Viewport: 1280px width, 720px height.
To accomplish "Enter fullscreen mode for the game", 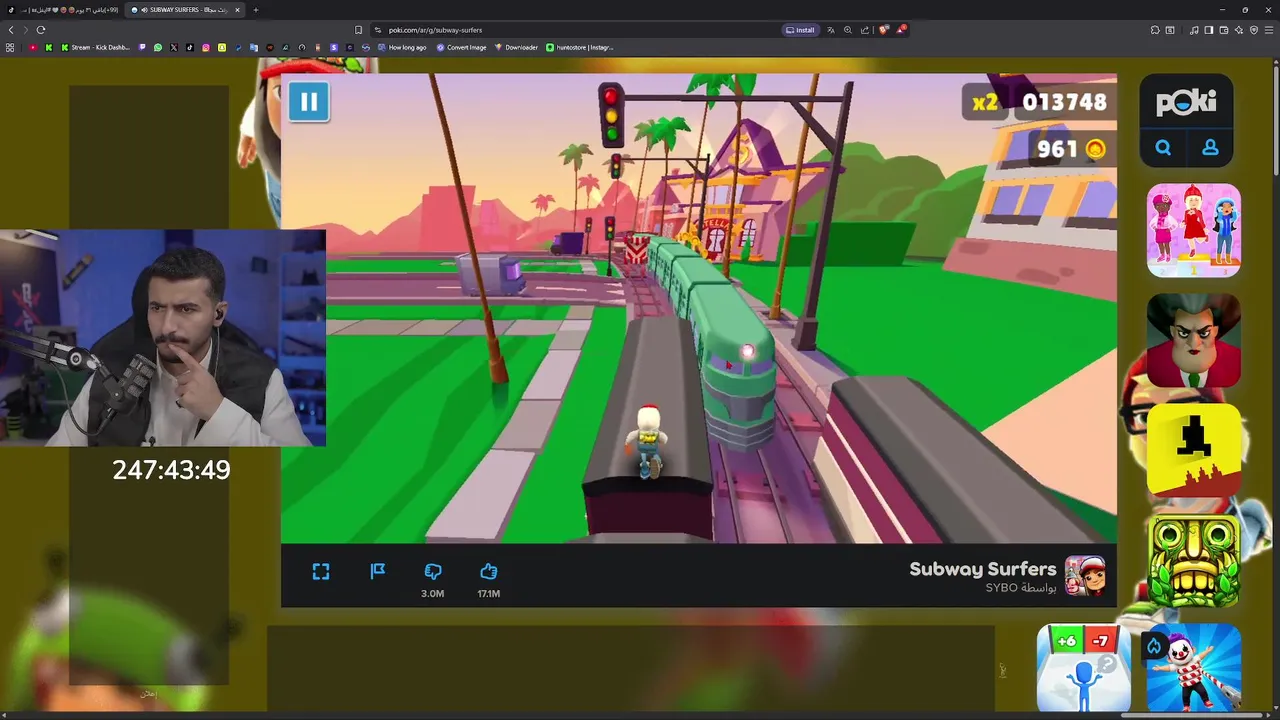I will click(x=321, y=571).
